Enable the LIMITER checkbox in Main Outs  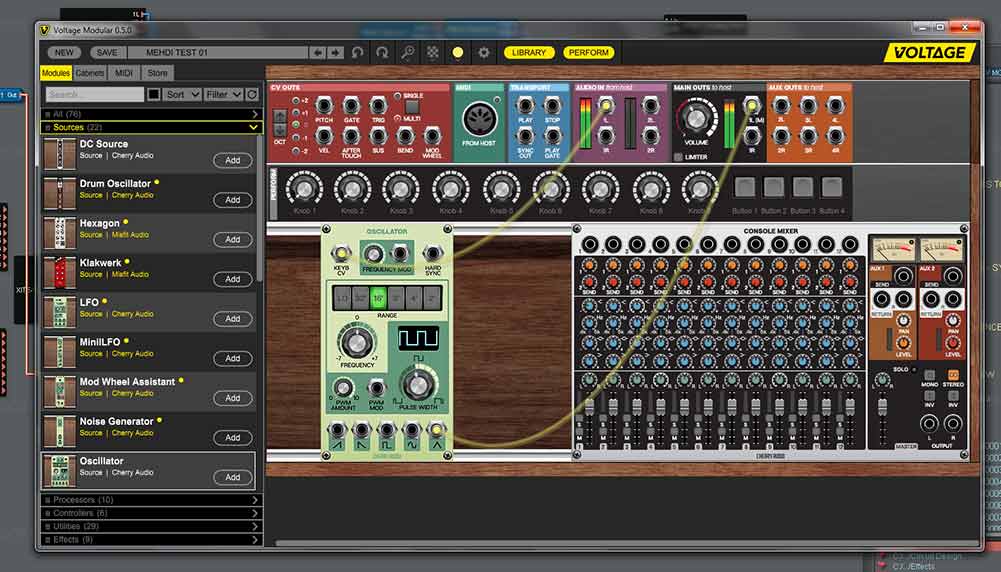[678, 156]
